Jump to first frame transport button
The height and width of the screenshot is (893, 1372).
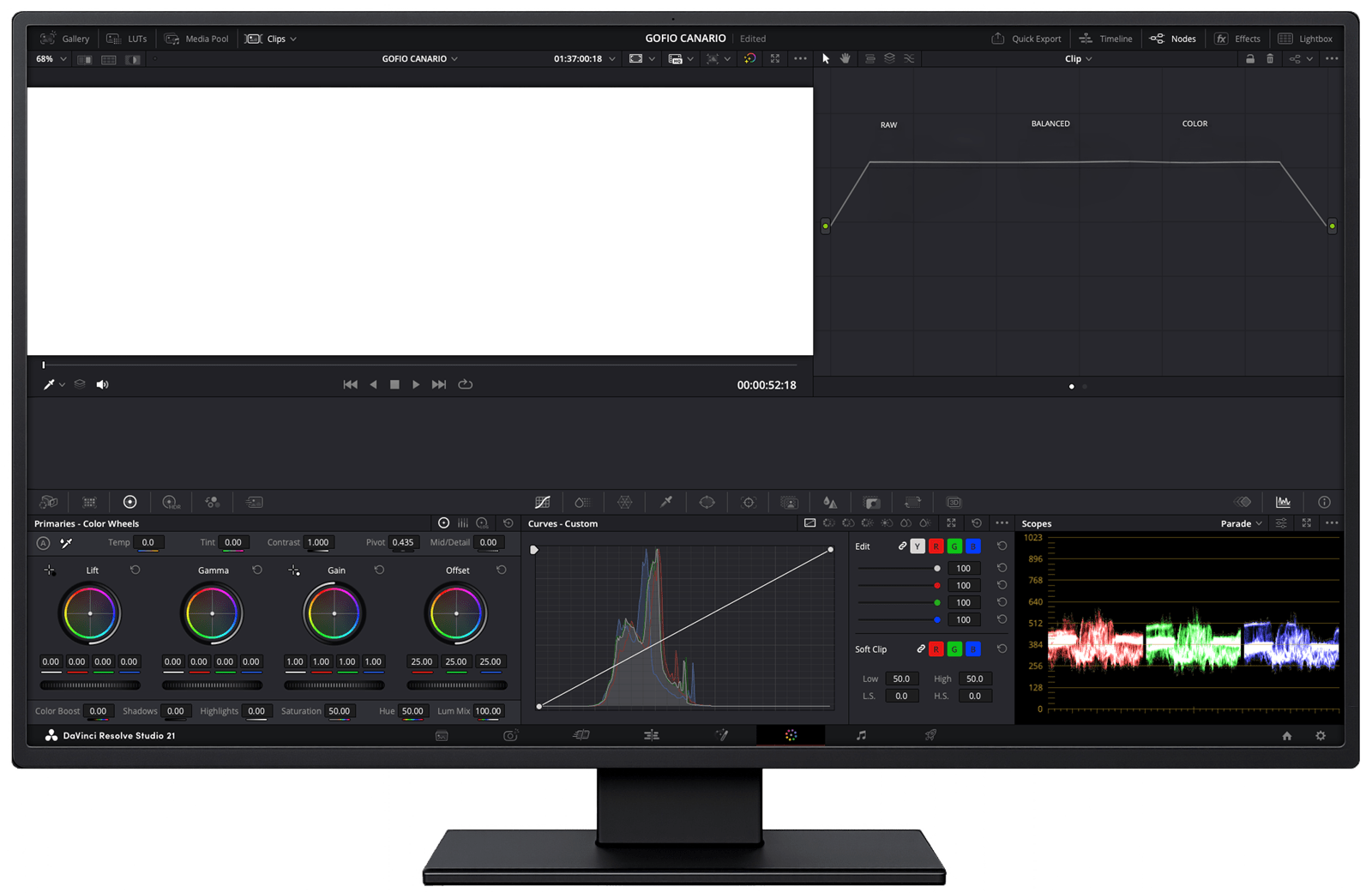350,384
